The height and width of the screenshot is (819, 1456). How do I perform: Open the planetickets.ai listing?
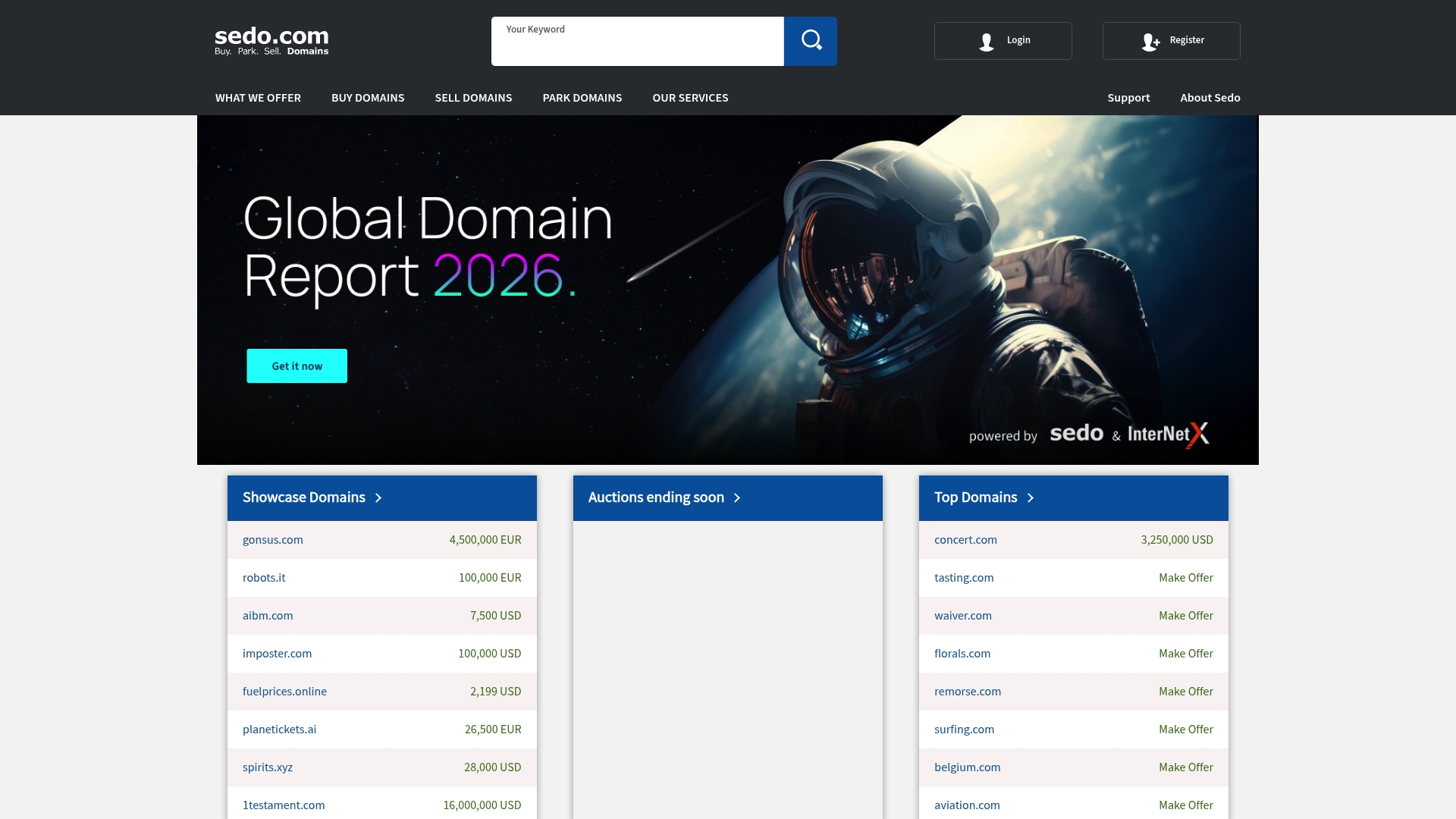[279, 729]
